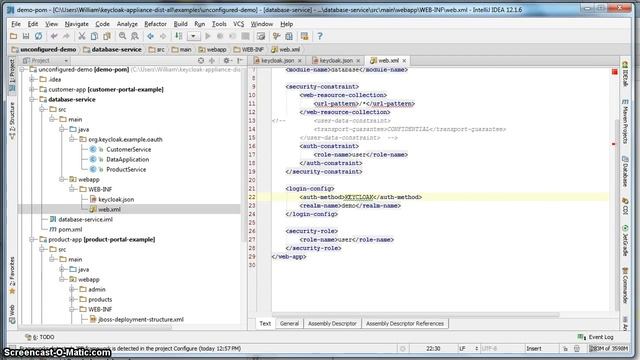Image resolution: width=640 pixels, height=360 pixels.
Task: Click the Find magnifier icon
Action: point(122,36)
